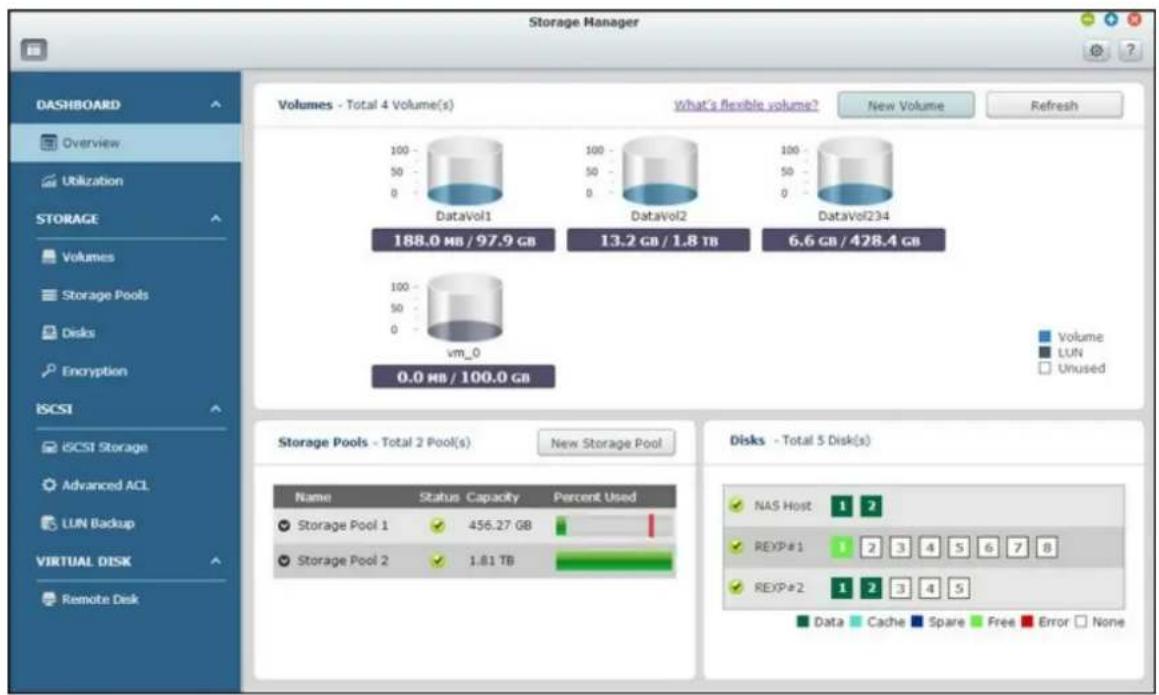Select REXP#1 free disk 1
Screen dimensions: 1159x695
coord(842,547)
